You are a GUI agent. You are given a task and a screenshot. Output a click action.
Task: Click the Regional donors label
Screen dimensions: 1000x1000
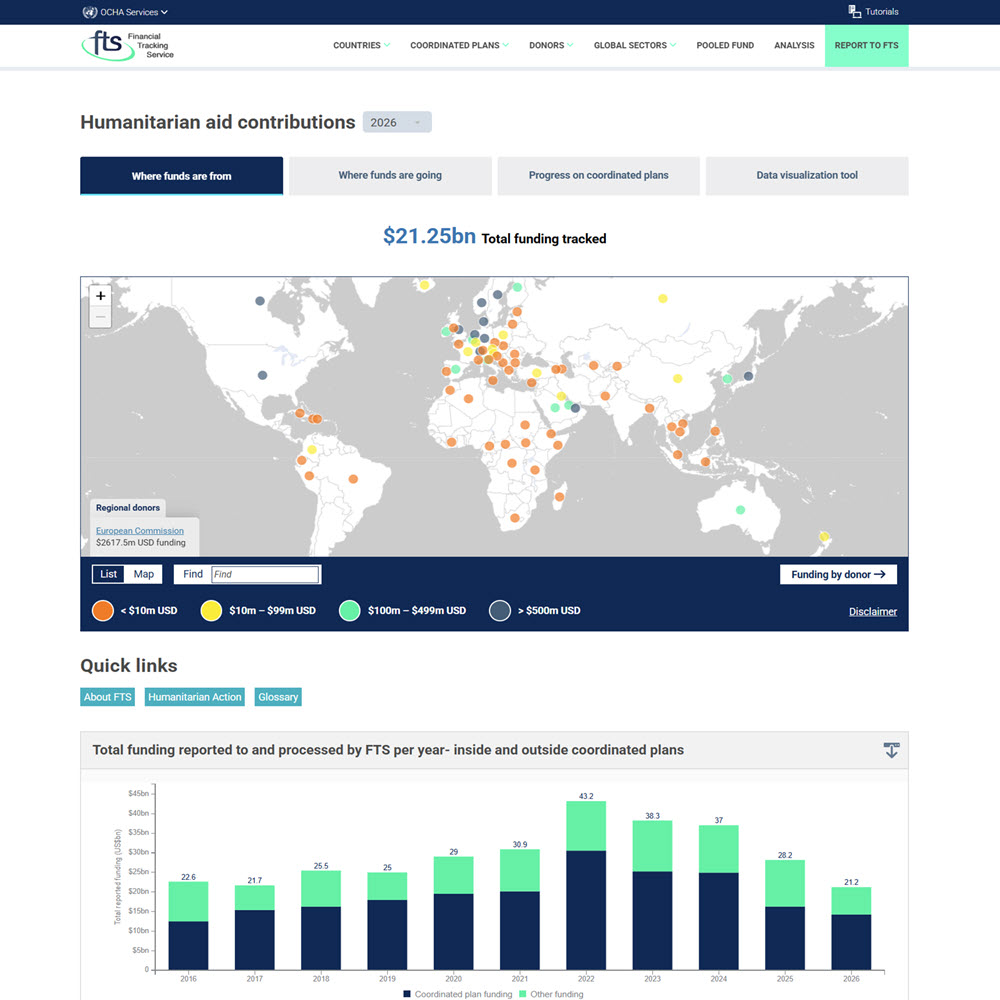tap(128, 508)
